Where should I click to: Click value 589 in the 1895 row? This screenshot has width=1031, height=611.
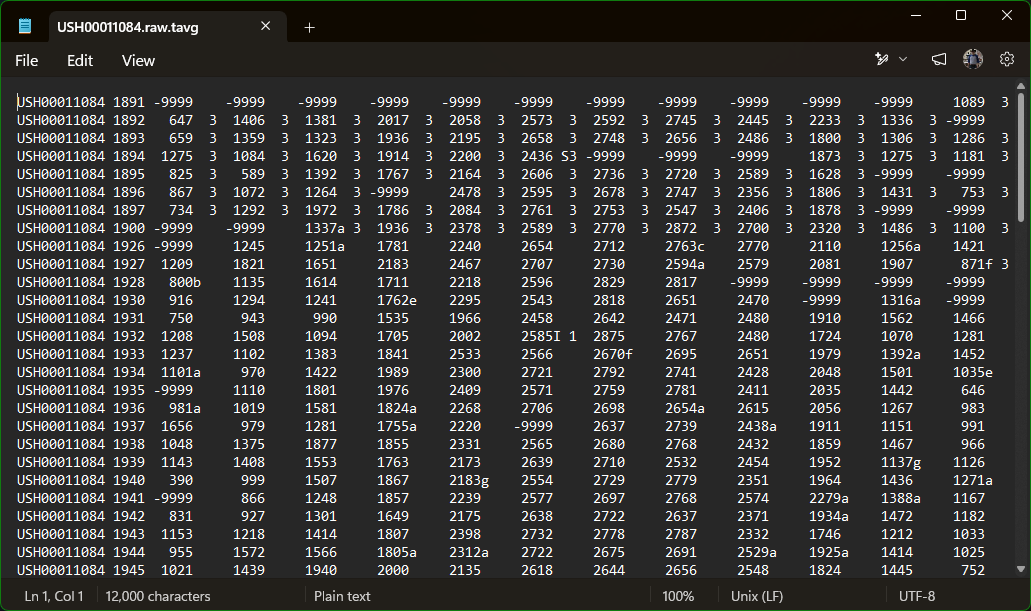(253, 174)
